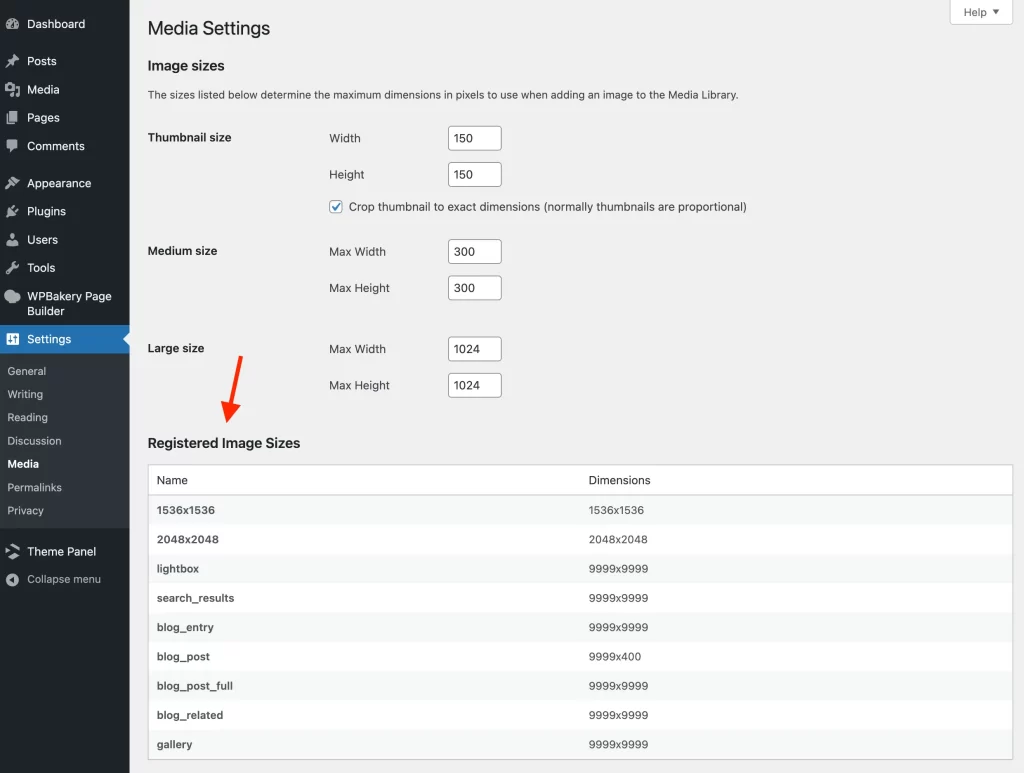This screenshot has height=773, width=1024.
Task: Click the Users person icon
Action: coord(12,240)
